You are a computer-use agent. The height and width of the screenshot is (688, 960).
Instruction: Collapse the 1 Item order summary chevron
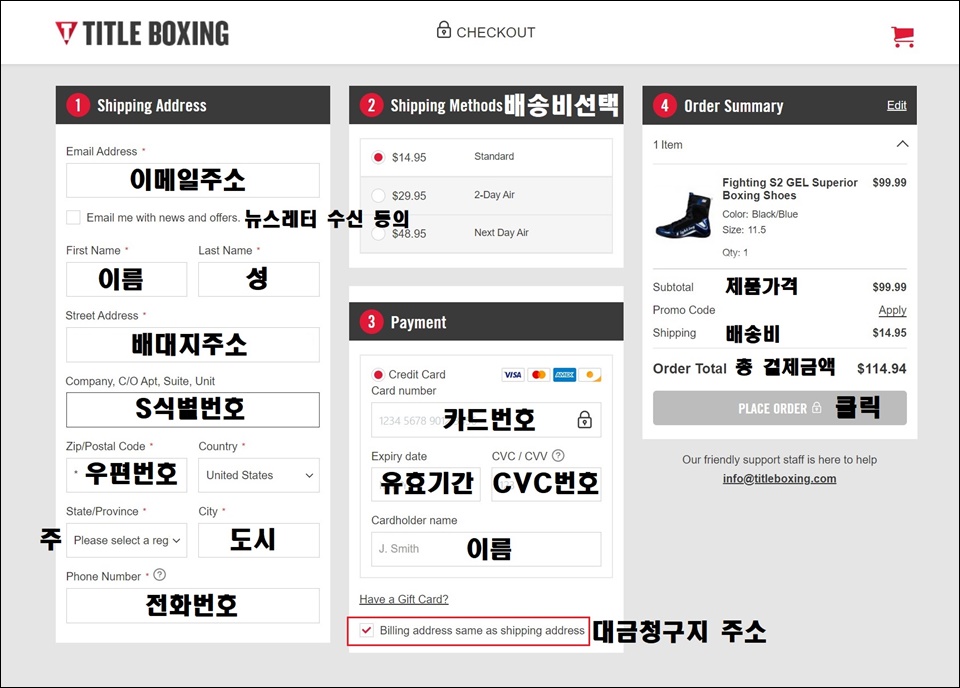pos(902,144)
